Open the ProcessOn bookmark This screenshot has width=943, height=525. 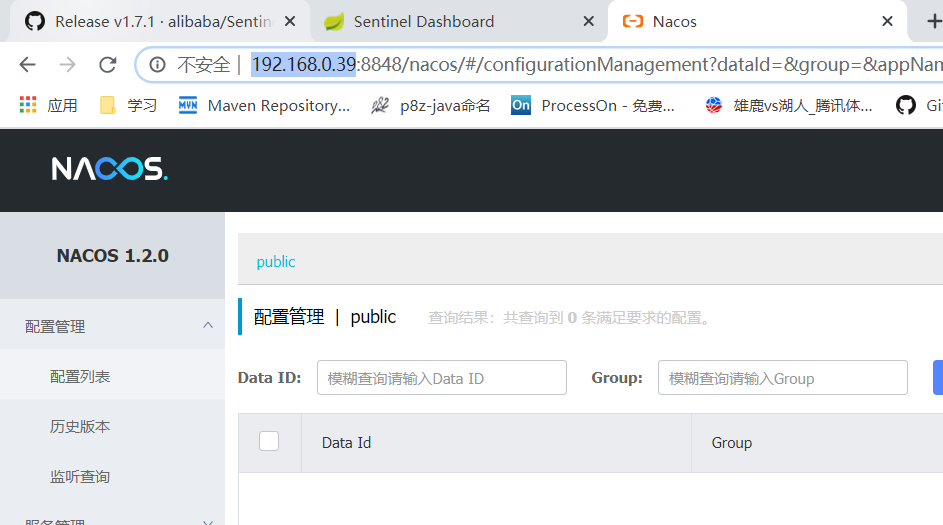coord(593,105)
